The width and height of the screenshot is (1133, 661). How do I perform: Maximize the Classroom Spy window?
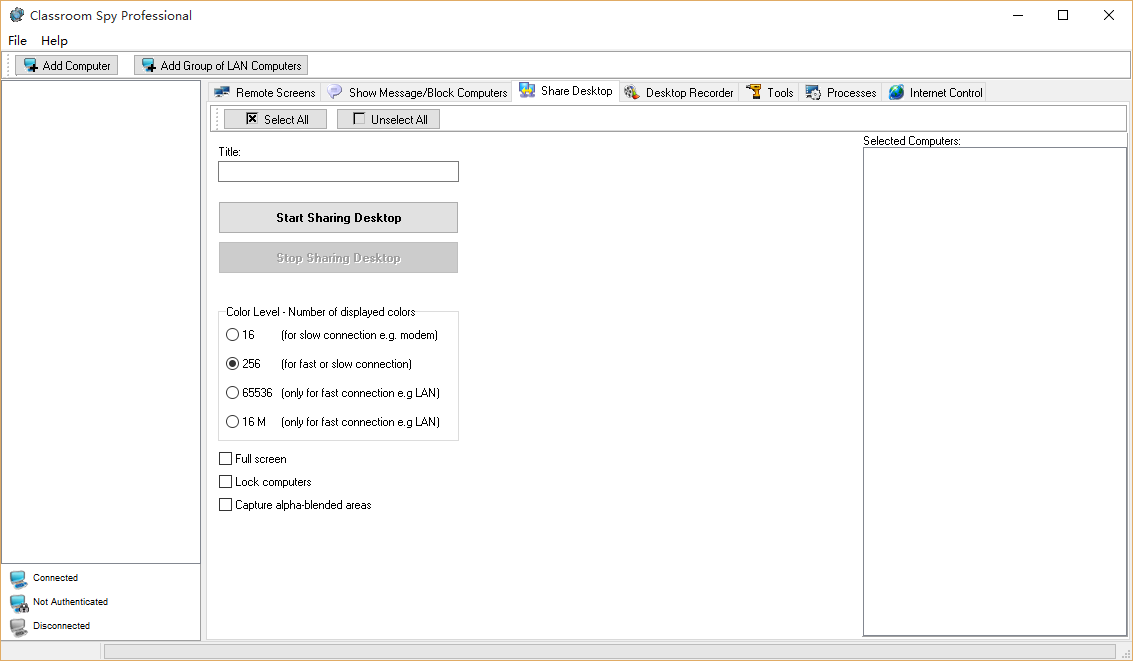(1063, 15)
